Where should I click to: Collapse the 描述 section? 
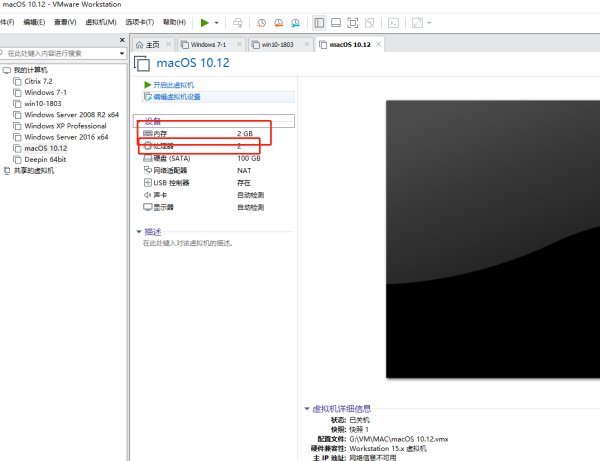pyautogui.click(x=139, y=231)
